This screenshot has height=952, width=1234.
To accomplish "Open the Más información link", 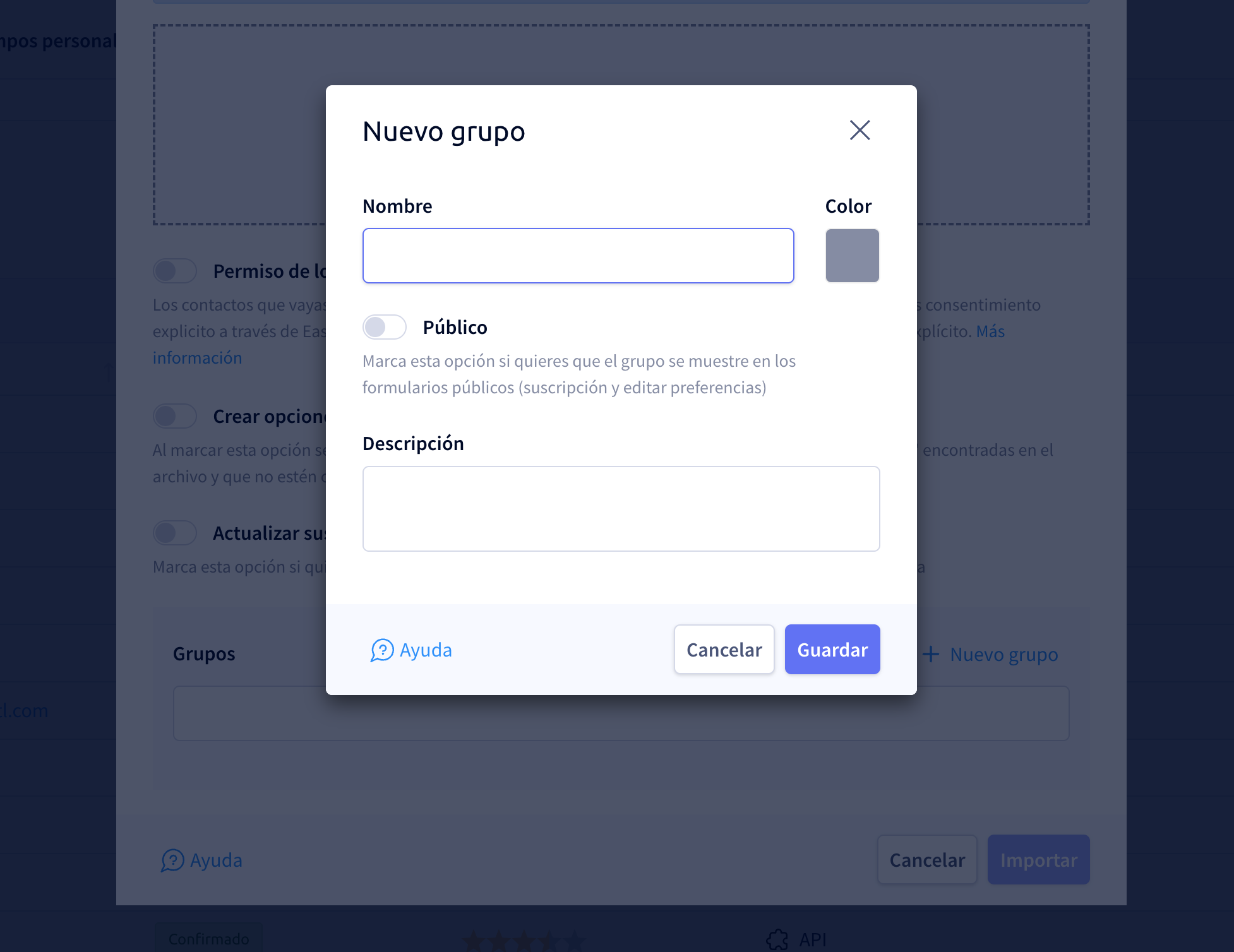I will pyautogui.click(x=197, y=357).
